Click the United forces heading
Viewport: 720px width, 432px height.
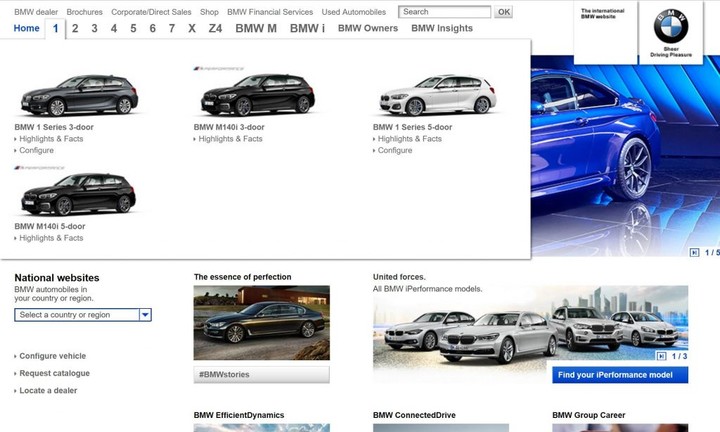tap(399, 277)
